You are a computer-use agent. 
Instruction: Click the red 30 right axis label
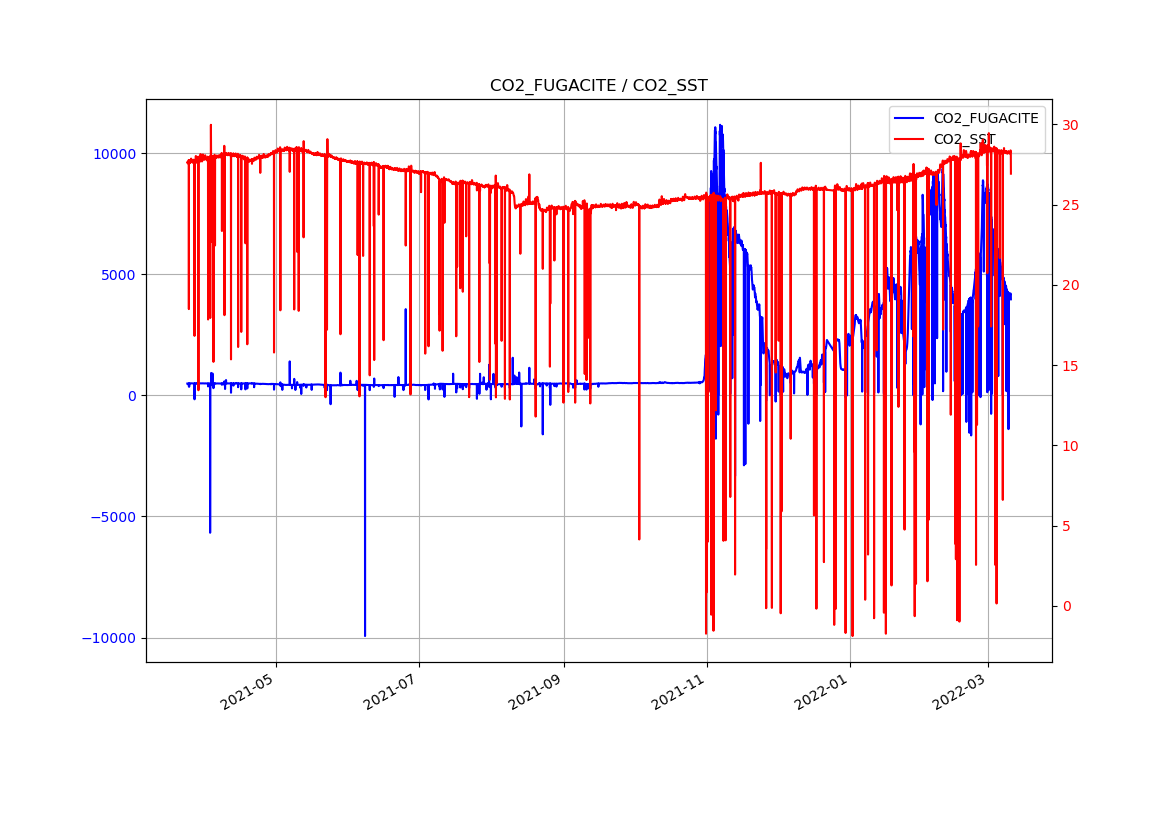(1070, 125)
